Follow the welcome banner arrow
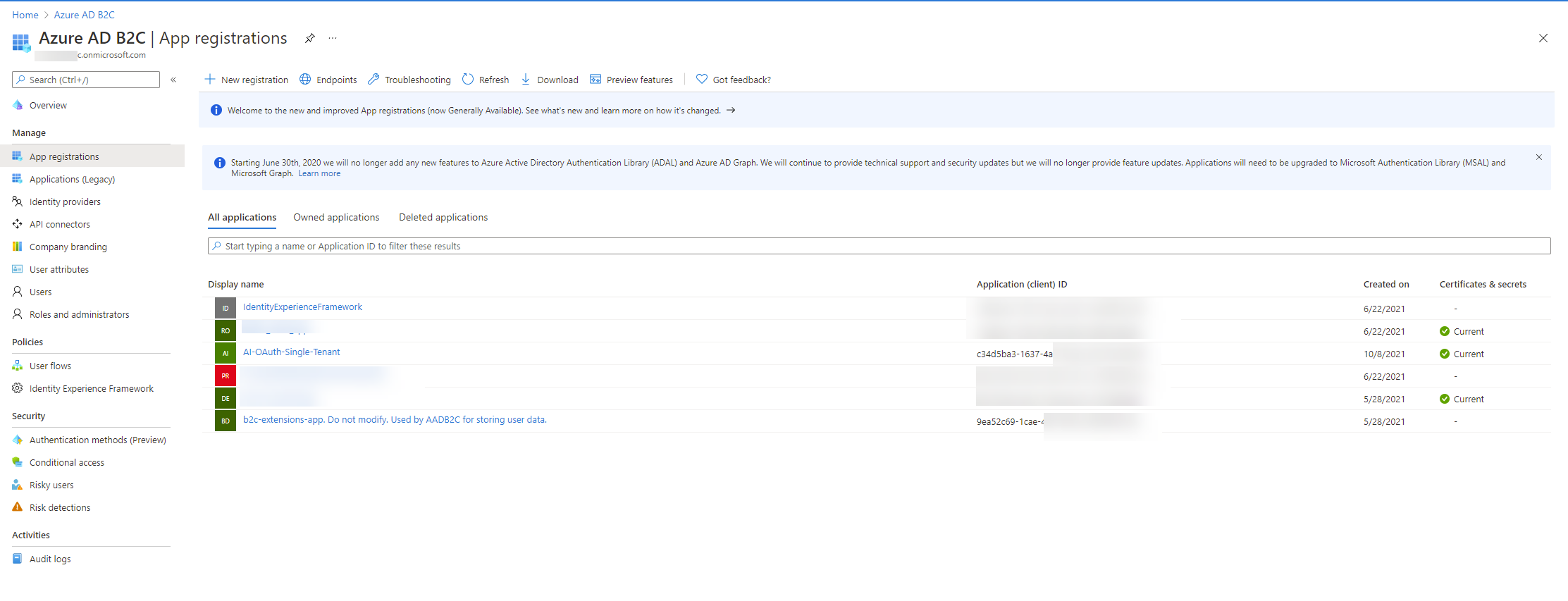The image size is (1568, 601). click(731, 110)
